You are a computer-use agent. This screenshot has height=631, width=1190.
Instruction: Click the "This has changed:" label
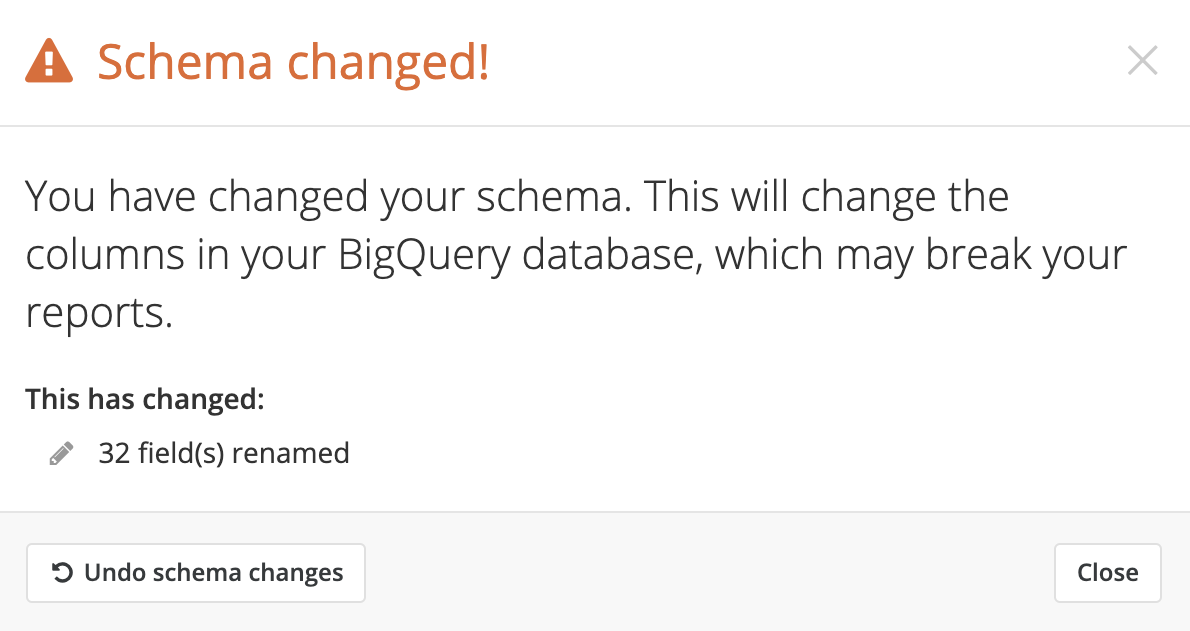click(145, 399)
